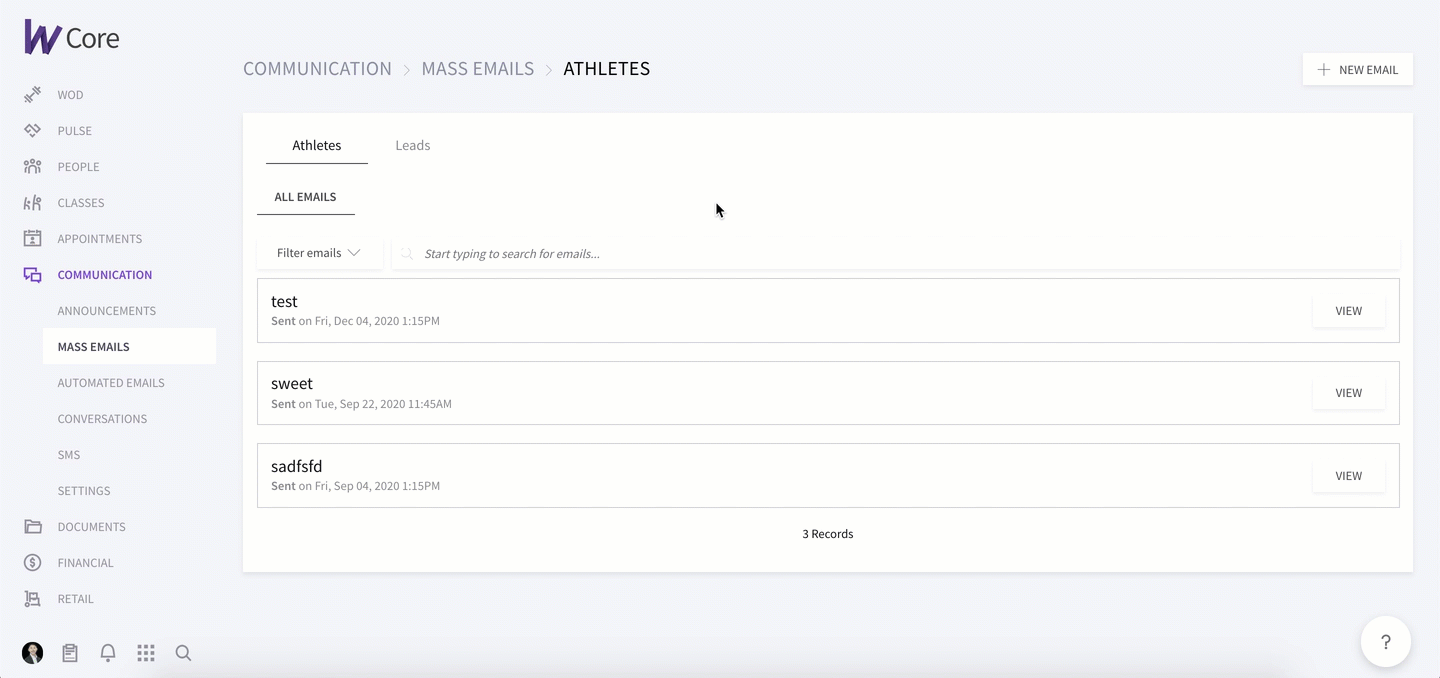This screenshot has height=678, width=1440.
Task: Click the Financial dollar icon
Action: coord(33,562)
